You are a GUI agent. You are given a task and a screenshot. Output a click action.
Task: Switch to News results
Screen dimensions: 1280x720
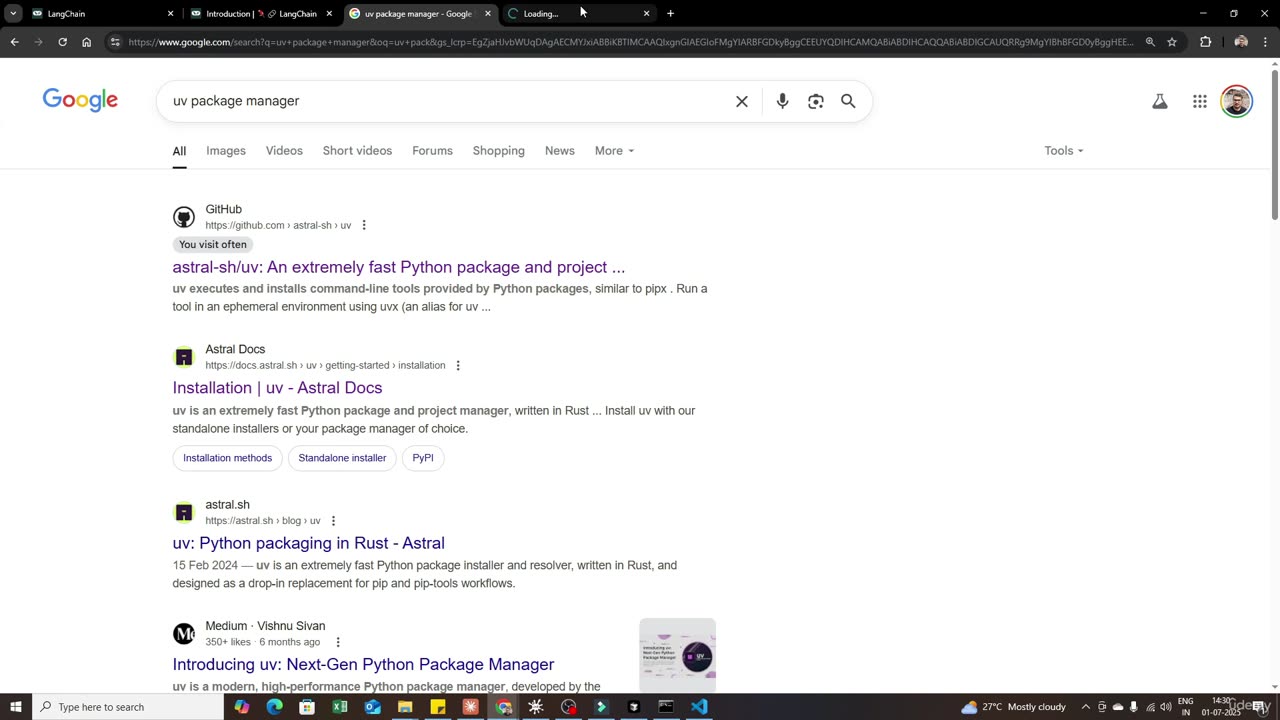(x=560, y=151)
